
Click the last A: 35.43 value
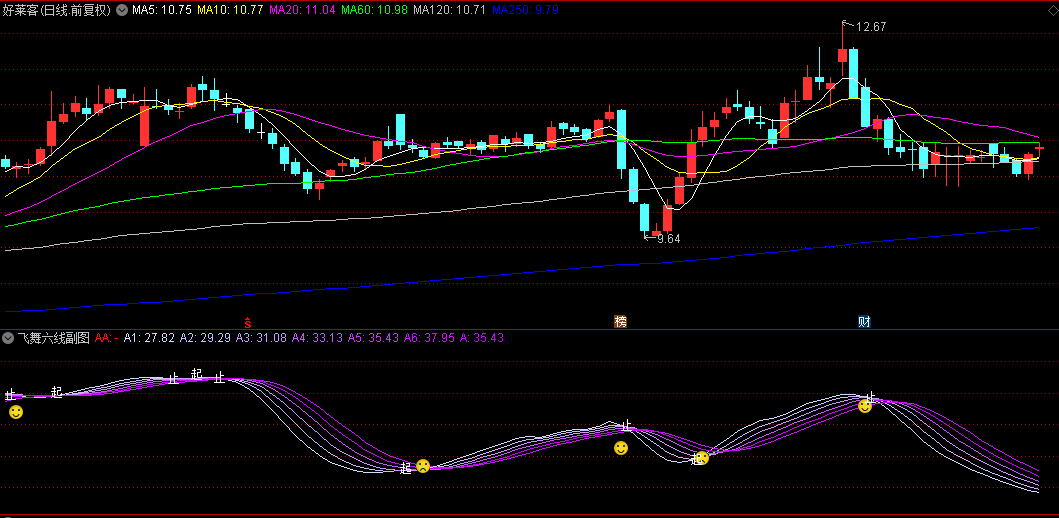coord(482,338)
